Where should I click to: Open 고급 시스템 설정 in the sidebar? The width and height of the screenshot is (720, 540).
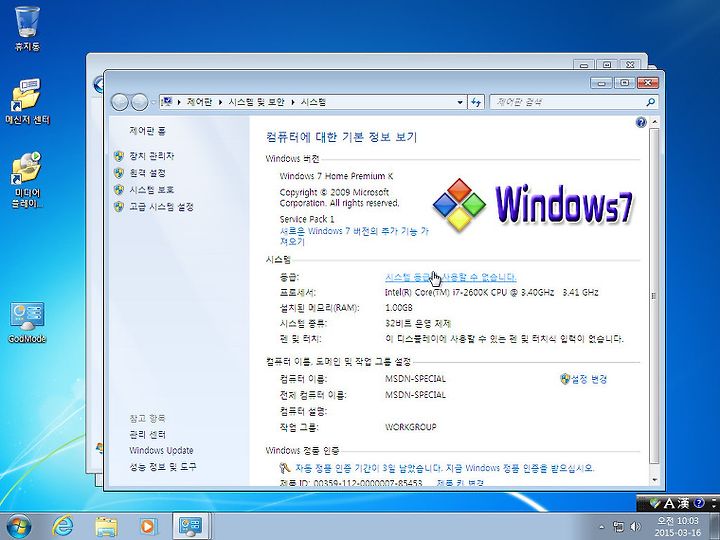161,207
